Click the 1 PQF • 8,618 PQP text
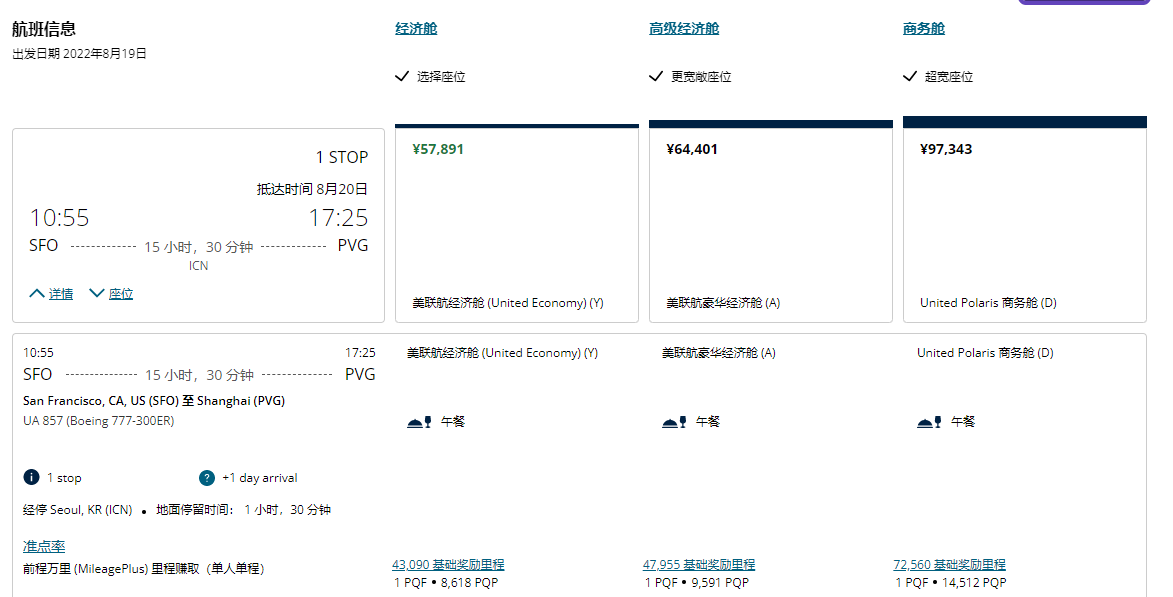 [446, 583]
